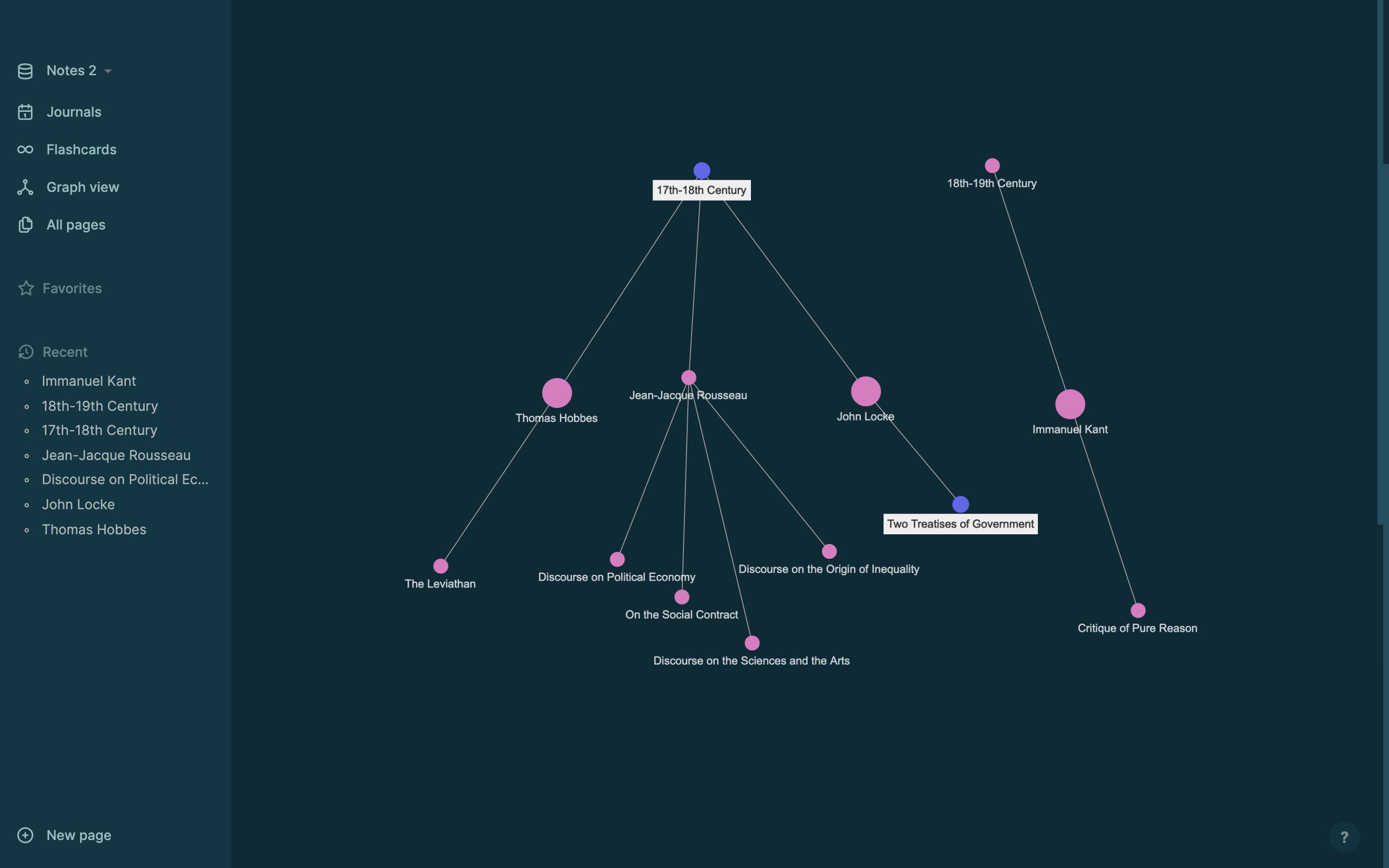Click the Journals calendar icon
1389x868 pixels.
pyautogui.click(x=25, y=112)
